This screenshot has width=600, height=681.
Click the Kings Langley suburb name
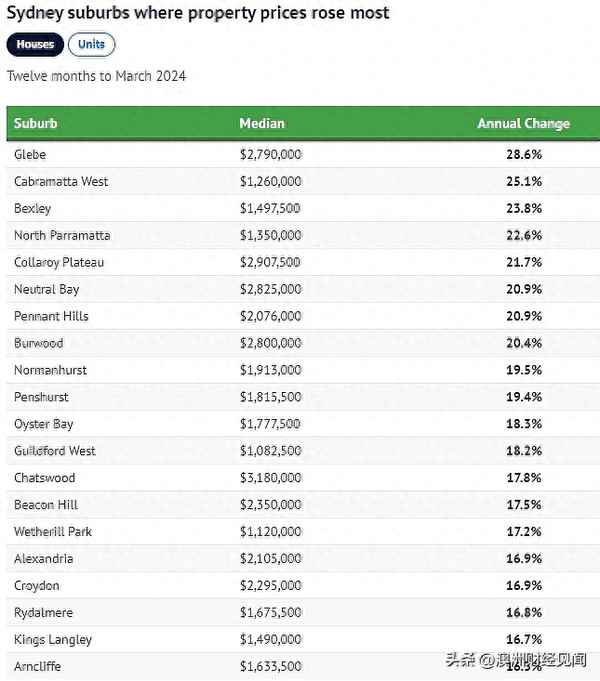tap(53, 640)
